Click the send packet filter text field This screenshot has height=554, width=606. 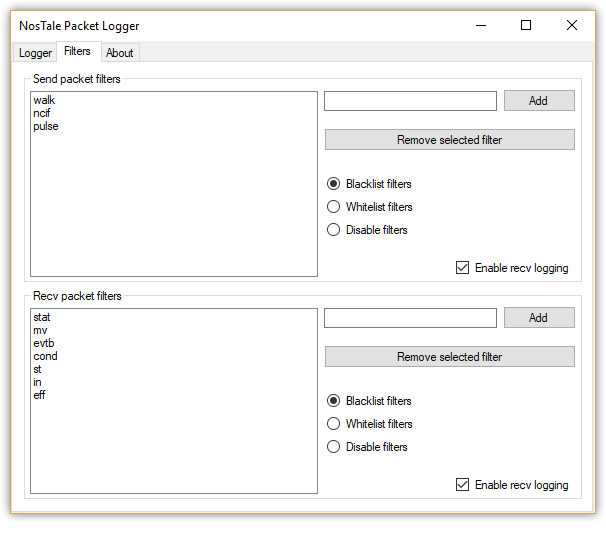[410, 101]
